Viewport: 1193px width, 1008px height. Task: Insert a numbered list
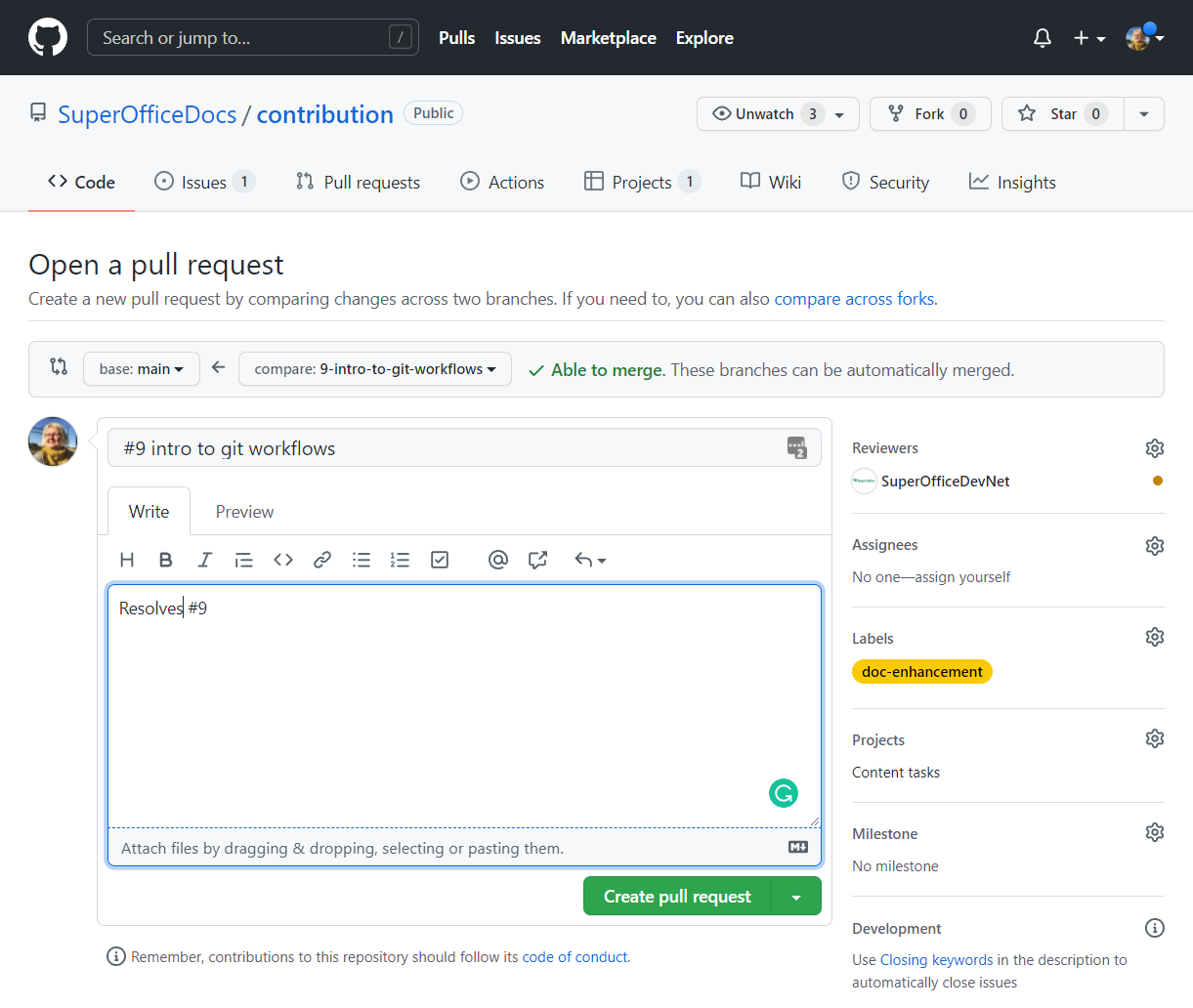(x=400, y=560)
